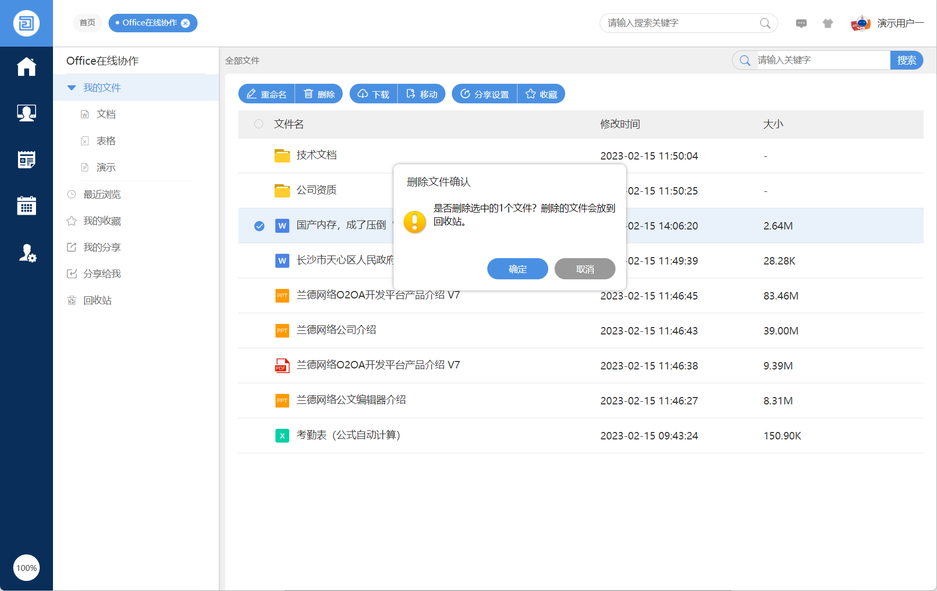Open the message chat icon in header
This screenshot has width=937, height=591.
pyautogui.click(x=801, y=23)
